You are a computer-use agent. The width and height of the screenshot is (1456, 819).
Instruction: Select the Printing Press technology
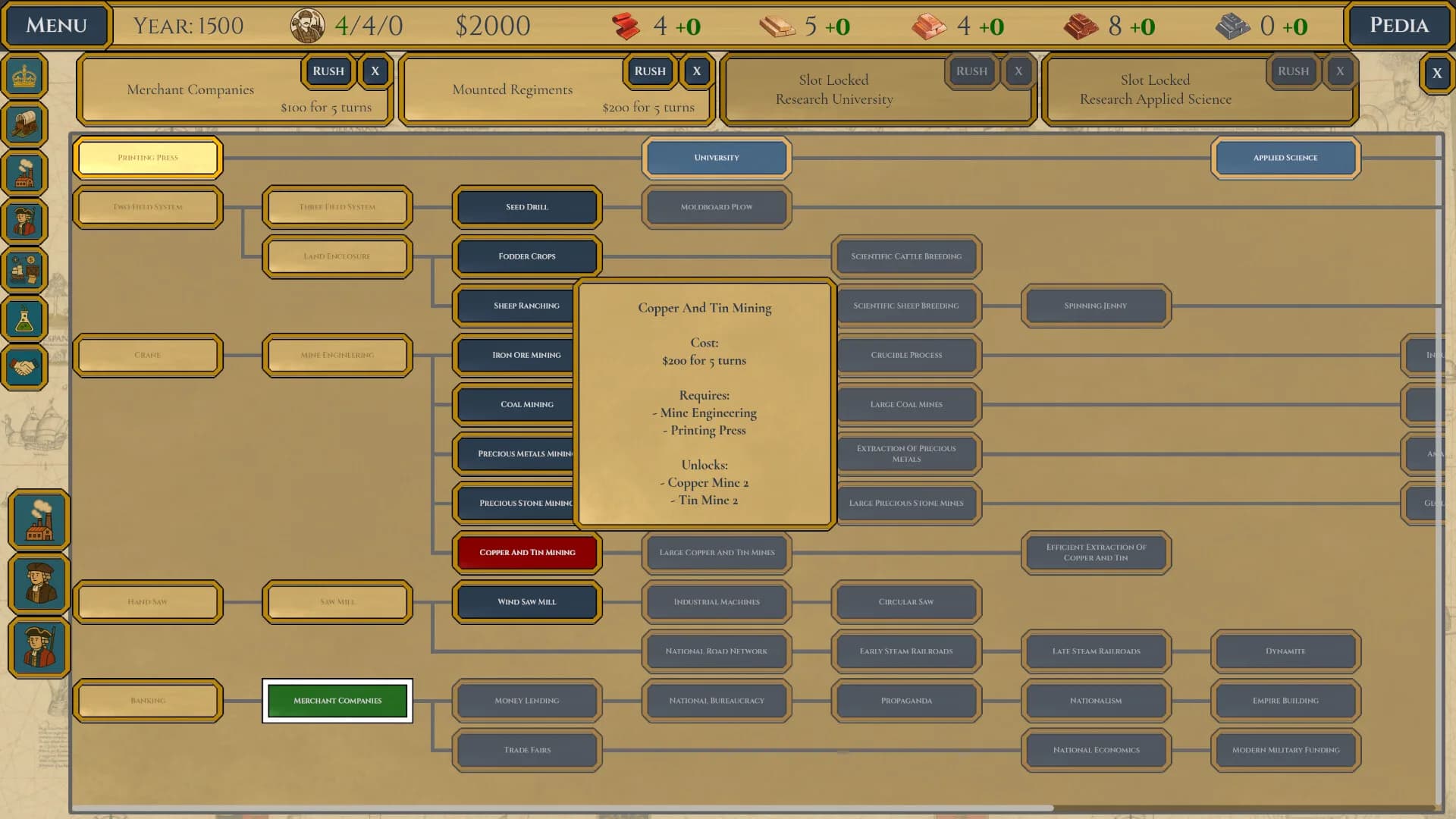[x=148, y=158]
